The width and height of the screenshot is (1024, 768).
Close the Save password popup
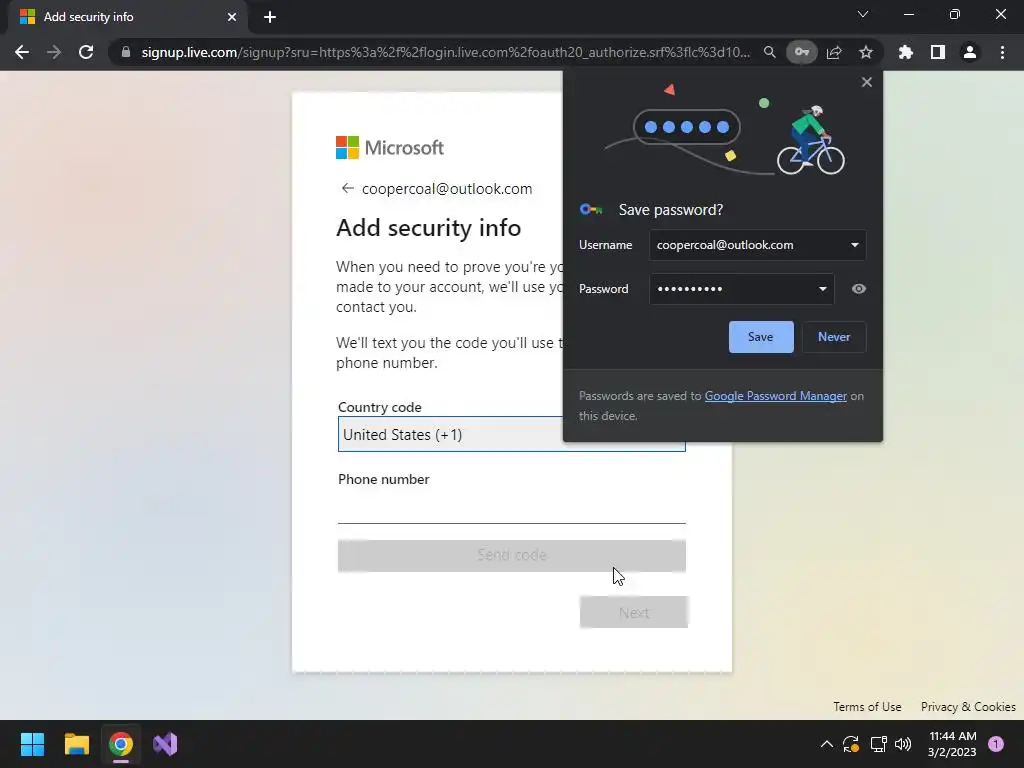coord(867,82)
